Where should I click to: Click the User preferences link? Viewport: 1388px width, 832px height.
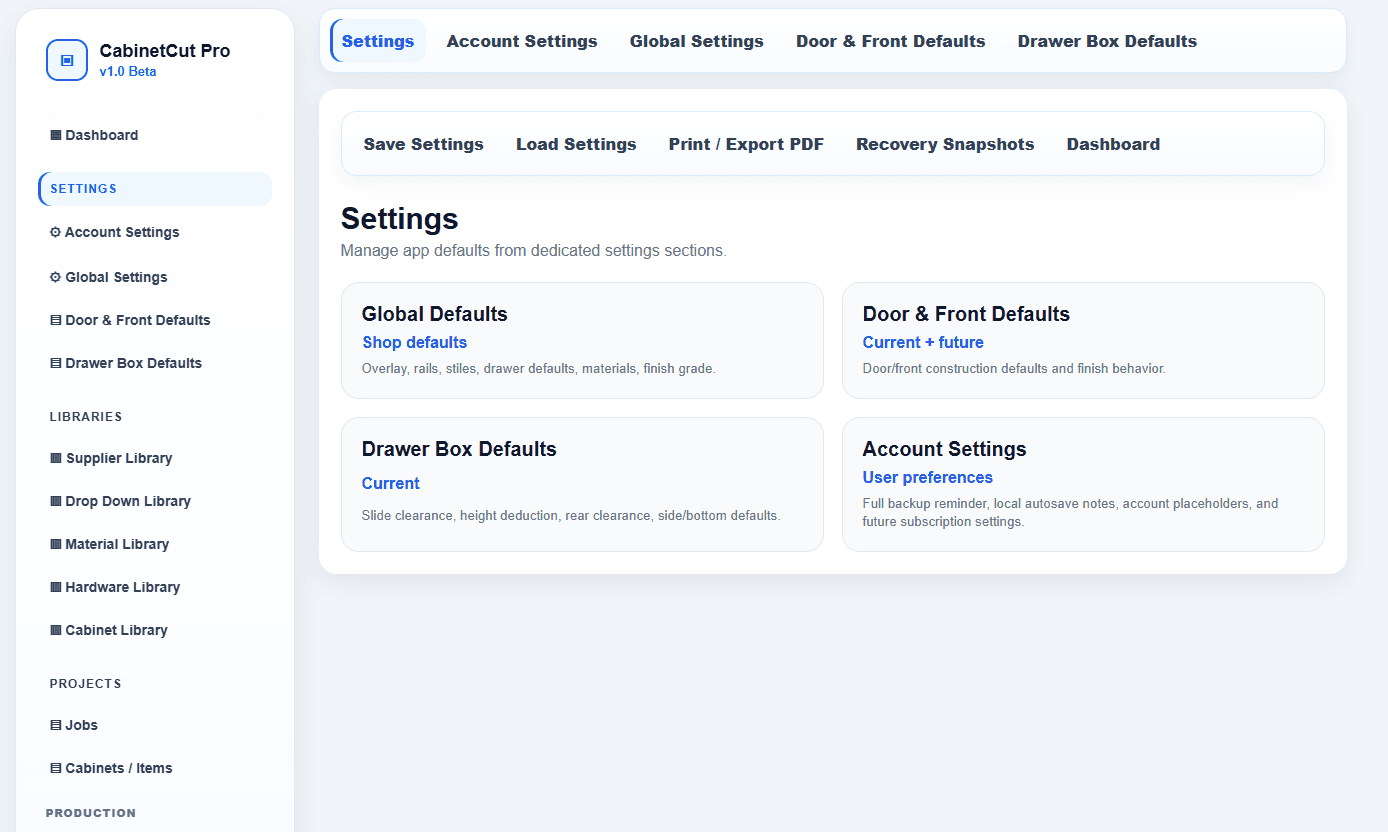928,477
